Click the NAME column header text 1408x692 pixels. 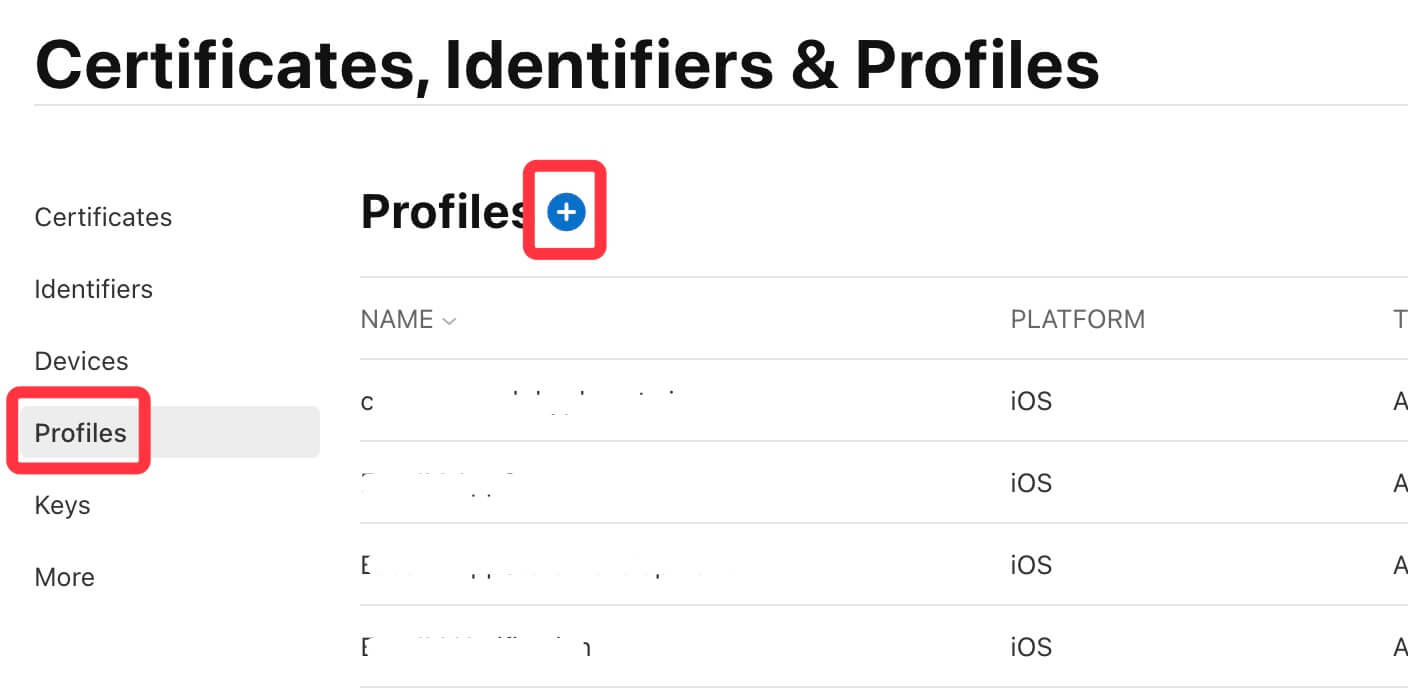(397, 320)
